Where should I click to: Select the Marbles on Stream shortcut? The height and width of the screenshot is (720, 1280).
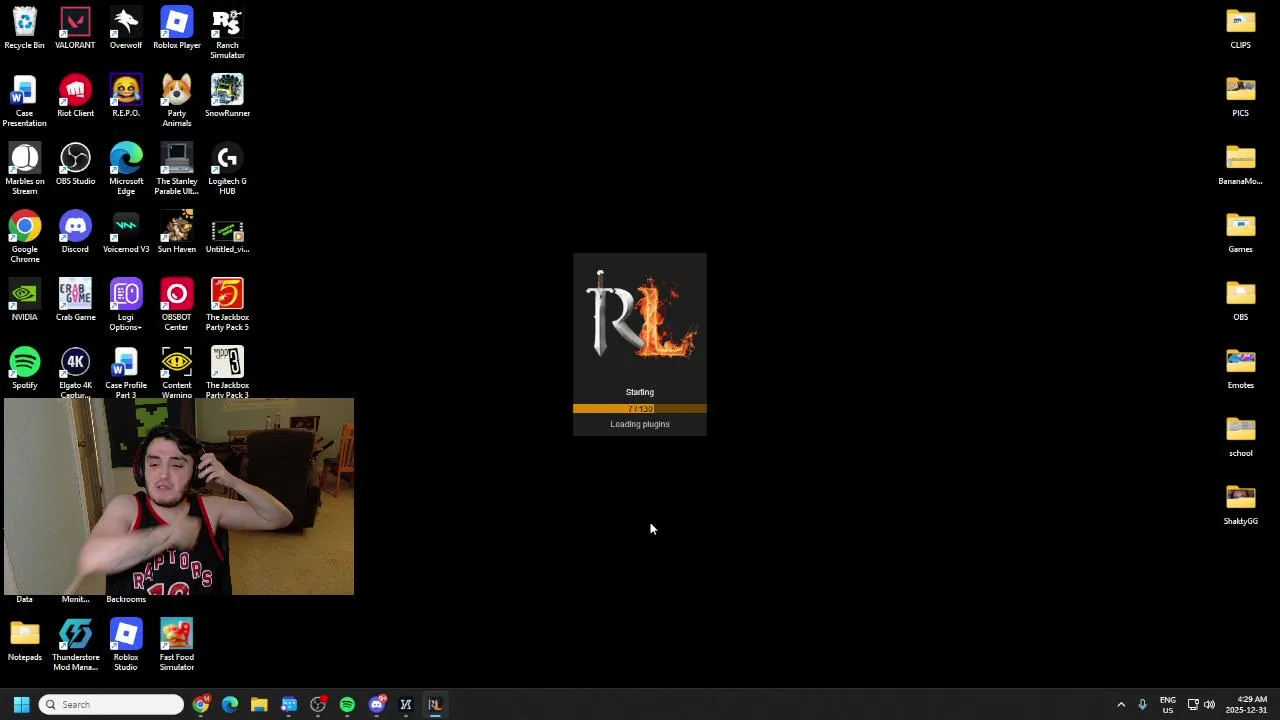pyautogui.click(x=24, y=169)
